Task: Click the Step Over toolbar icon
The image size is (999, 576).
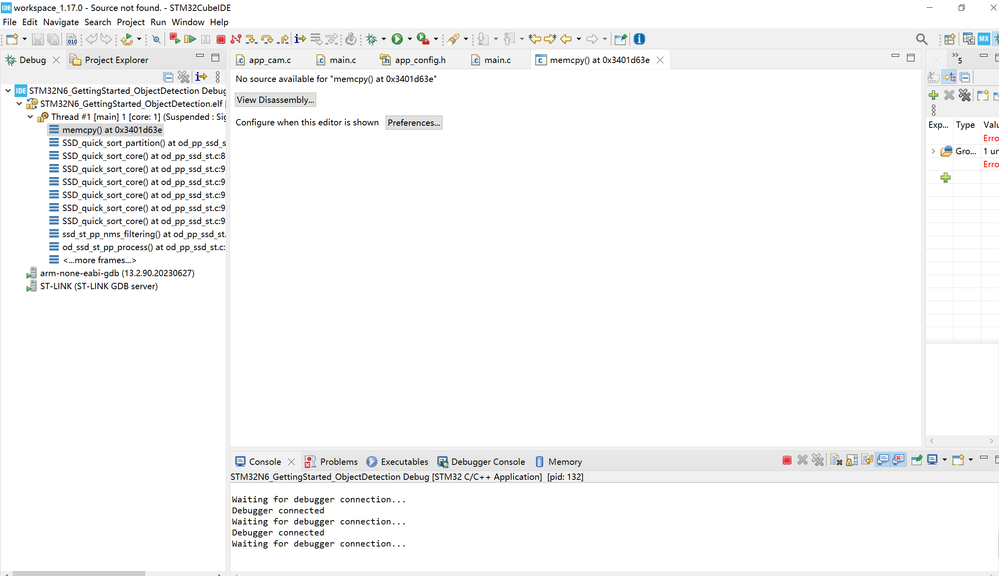Action: click(x=267, y=39)
